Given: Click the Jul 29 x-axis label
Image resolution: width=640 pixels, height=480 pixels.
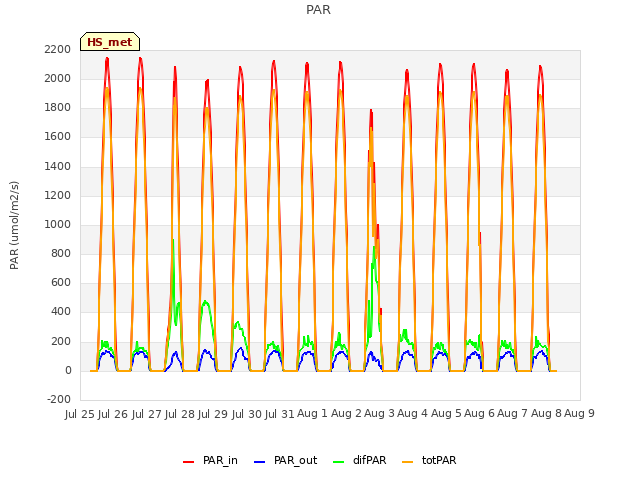Looking at the screenshot, I should click(213, 414).
